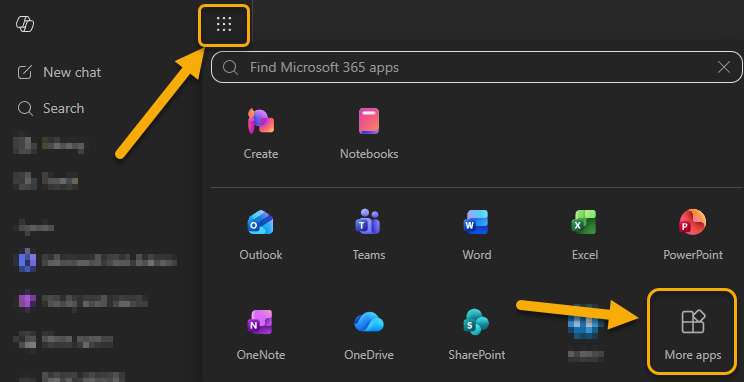Image resolution: width=744 pixels, height=382 pixels.
Task: Launch PowerPoint
Action: pyautogui.click(x=693, y=234)
